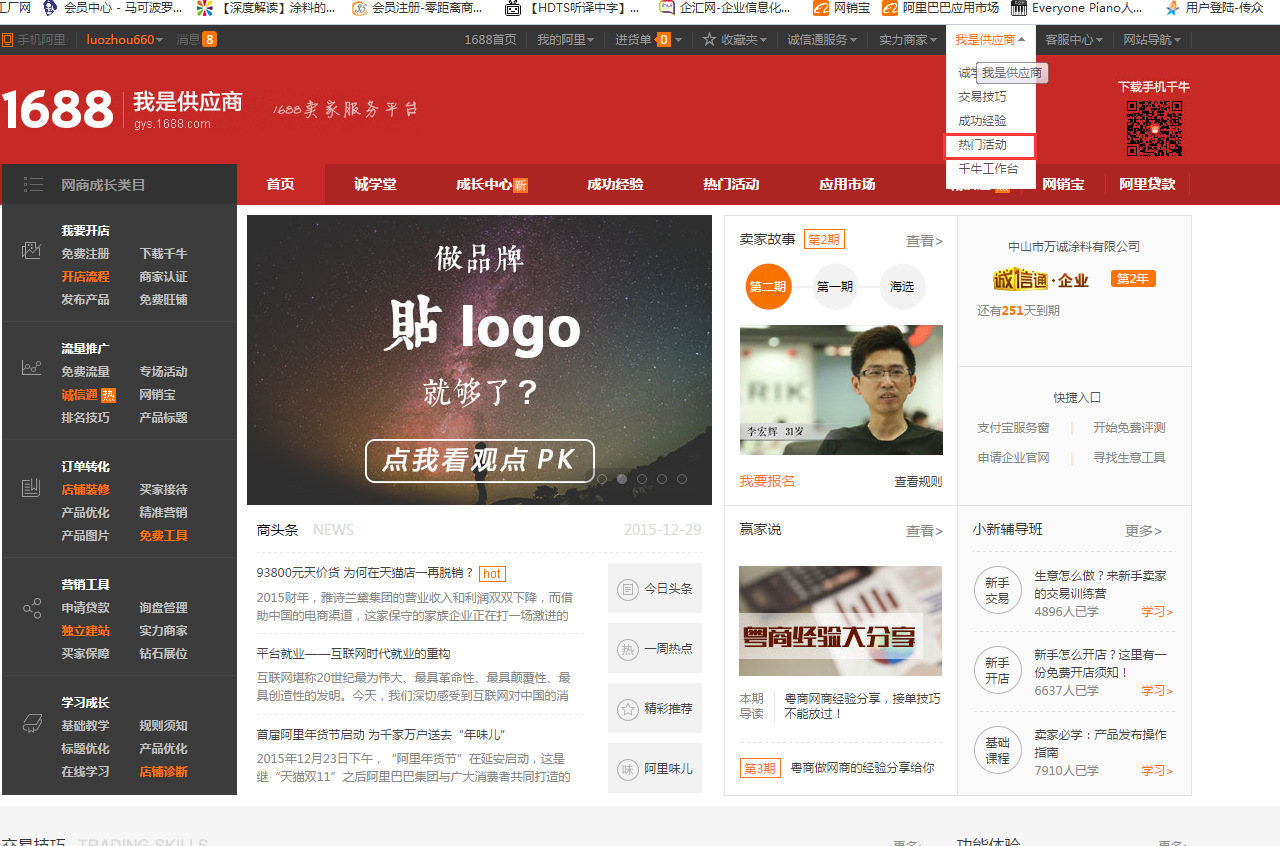The image size is (1280, 846).
Task: Open 开店流程 in the sidebar
Action: (x=85, y=277)
